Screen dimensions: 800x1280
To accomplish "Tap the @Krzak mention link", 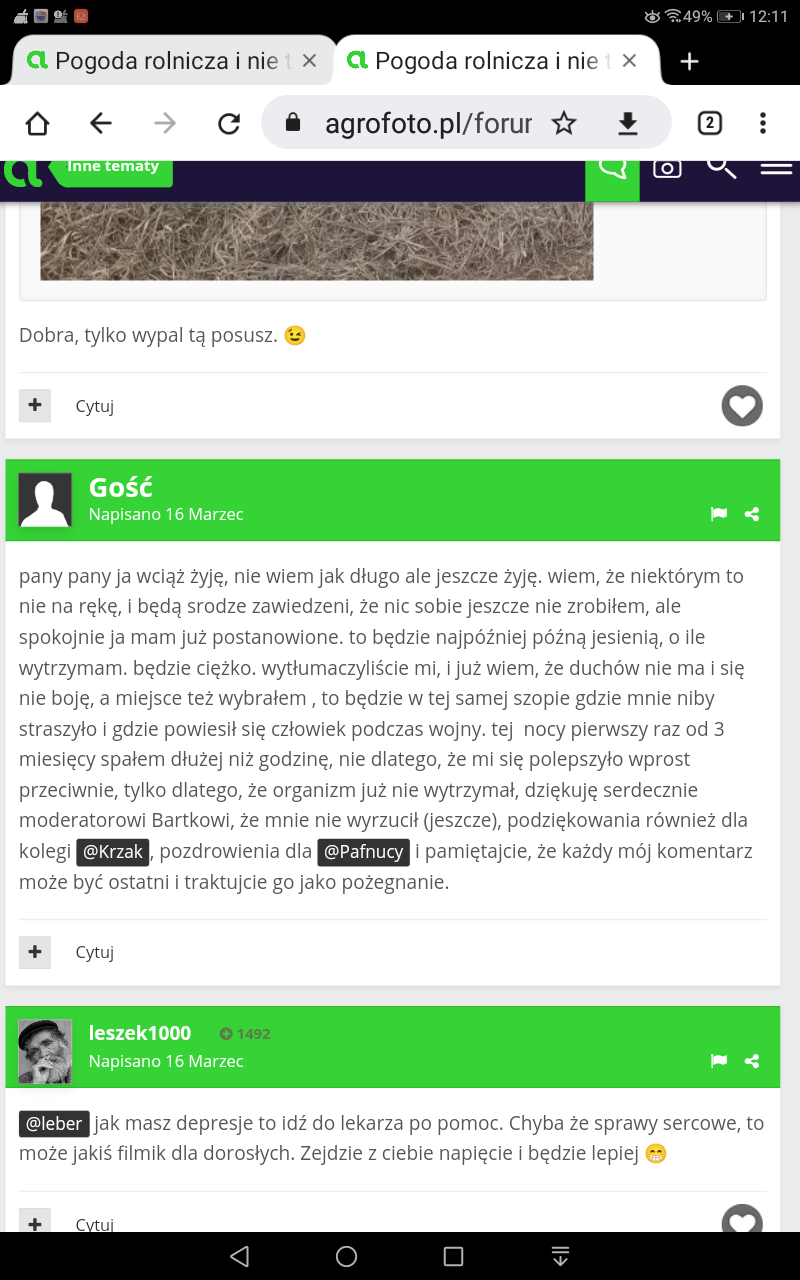I will [113, 853].
